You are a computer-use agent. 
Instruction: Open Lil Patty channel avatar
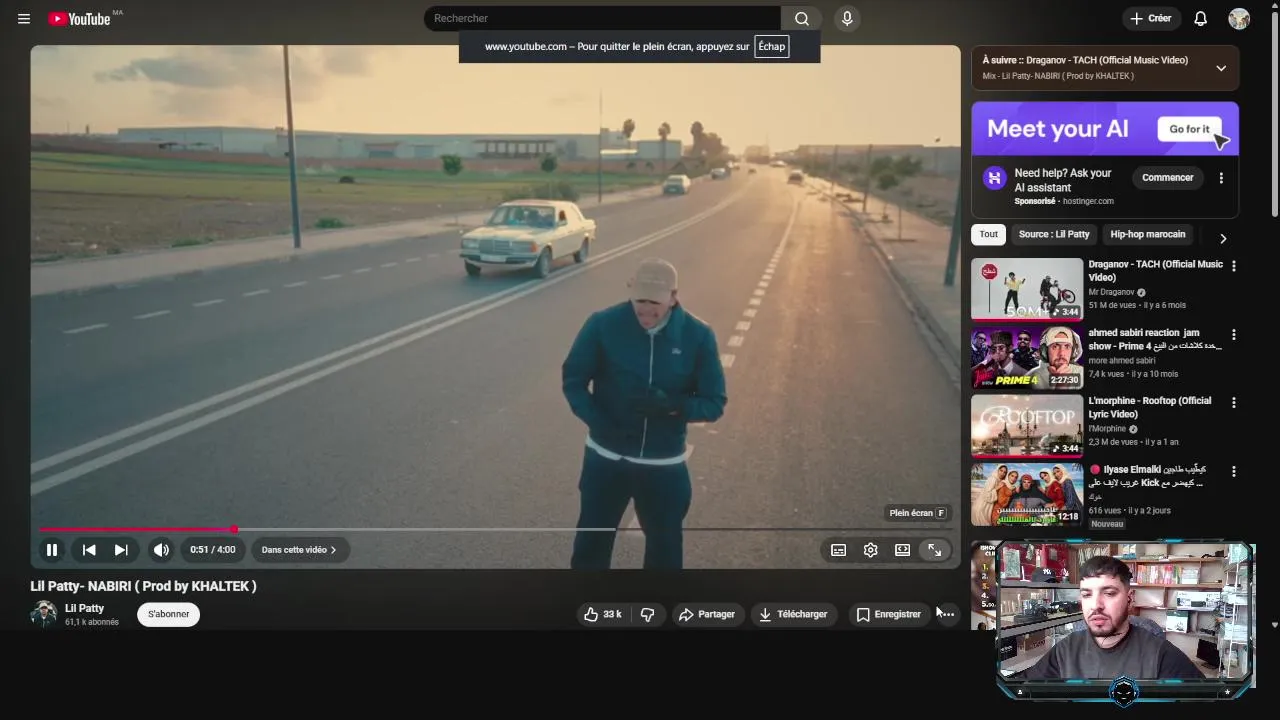[x=44, y=614]
